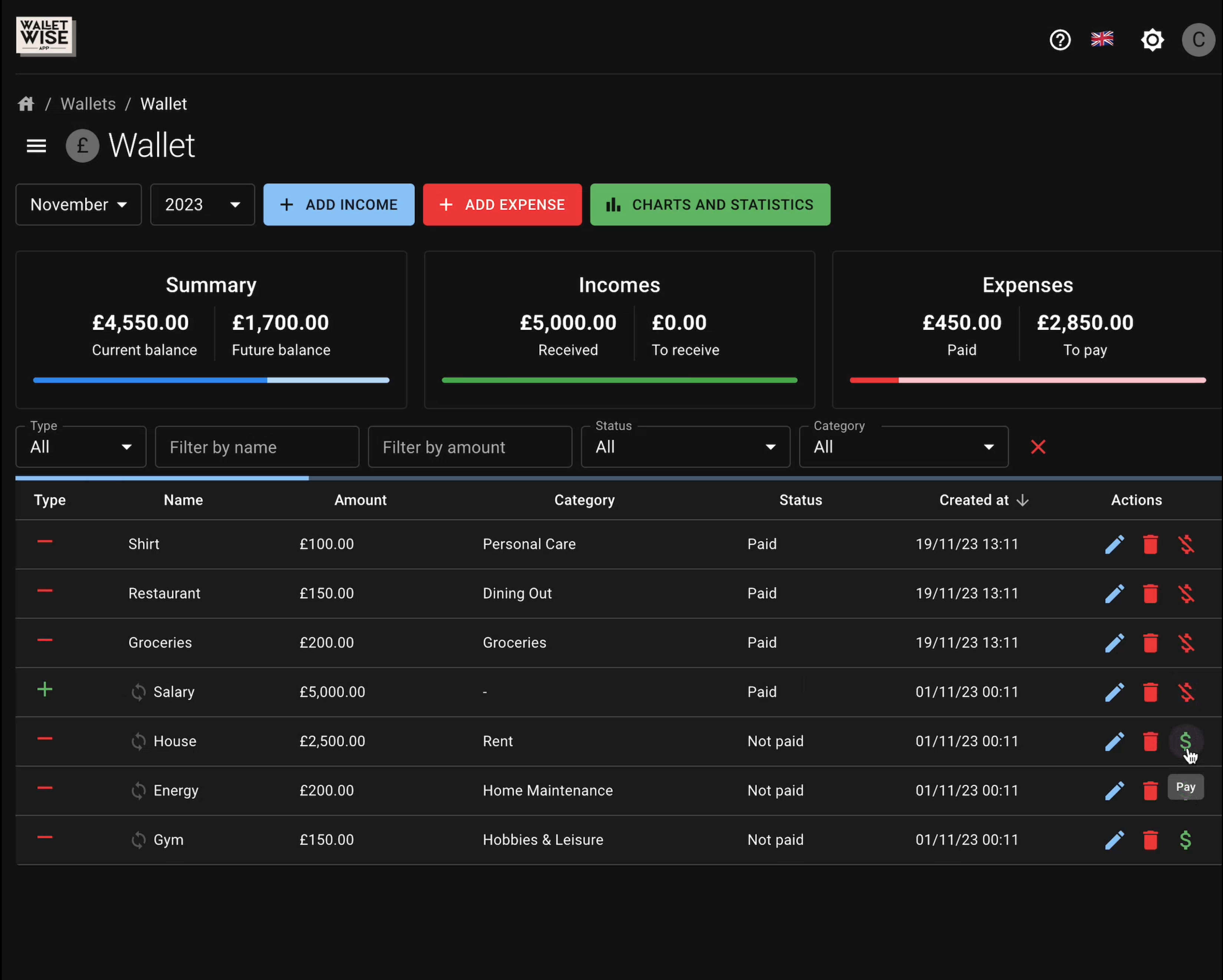The width and height of the screenshot is (1223, 980).
Task: Edit the Shirt transaction with pencil icon
Action: click(x=1114, y=544)
